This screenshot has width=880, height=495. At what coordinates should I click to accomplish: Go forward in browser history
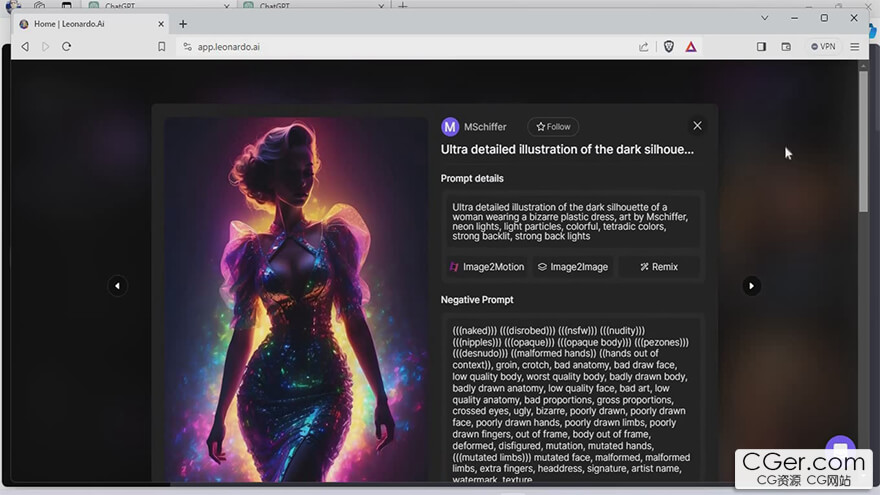[x=45, y=47]
